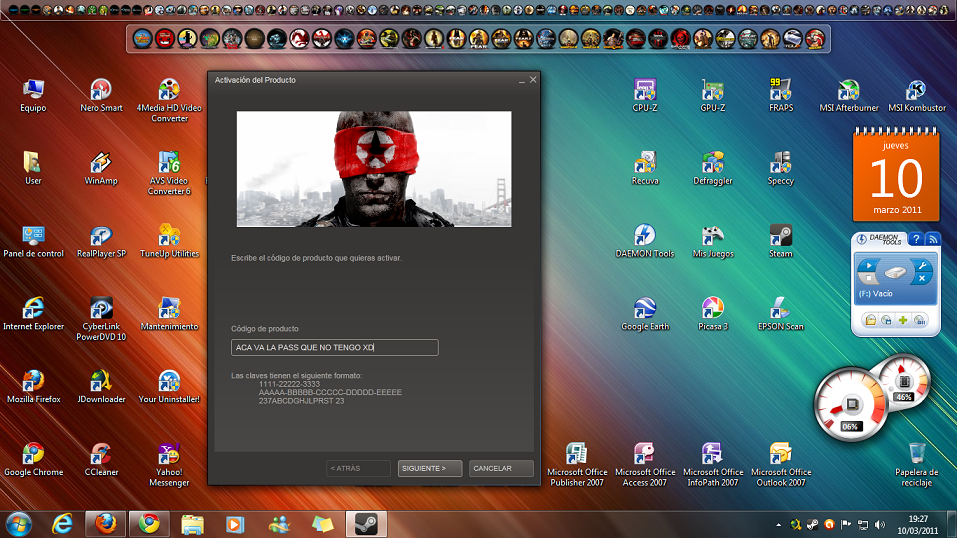Screen dimensions: 957x538
Task: Click the wrench settings icon in DAEMON Tools gadget
Action: pyautogui.click(x=922, y=266)
